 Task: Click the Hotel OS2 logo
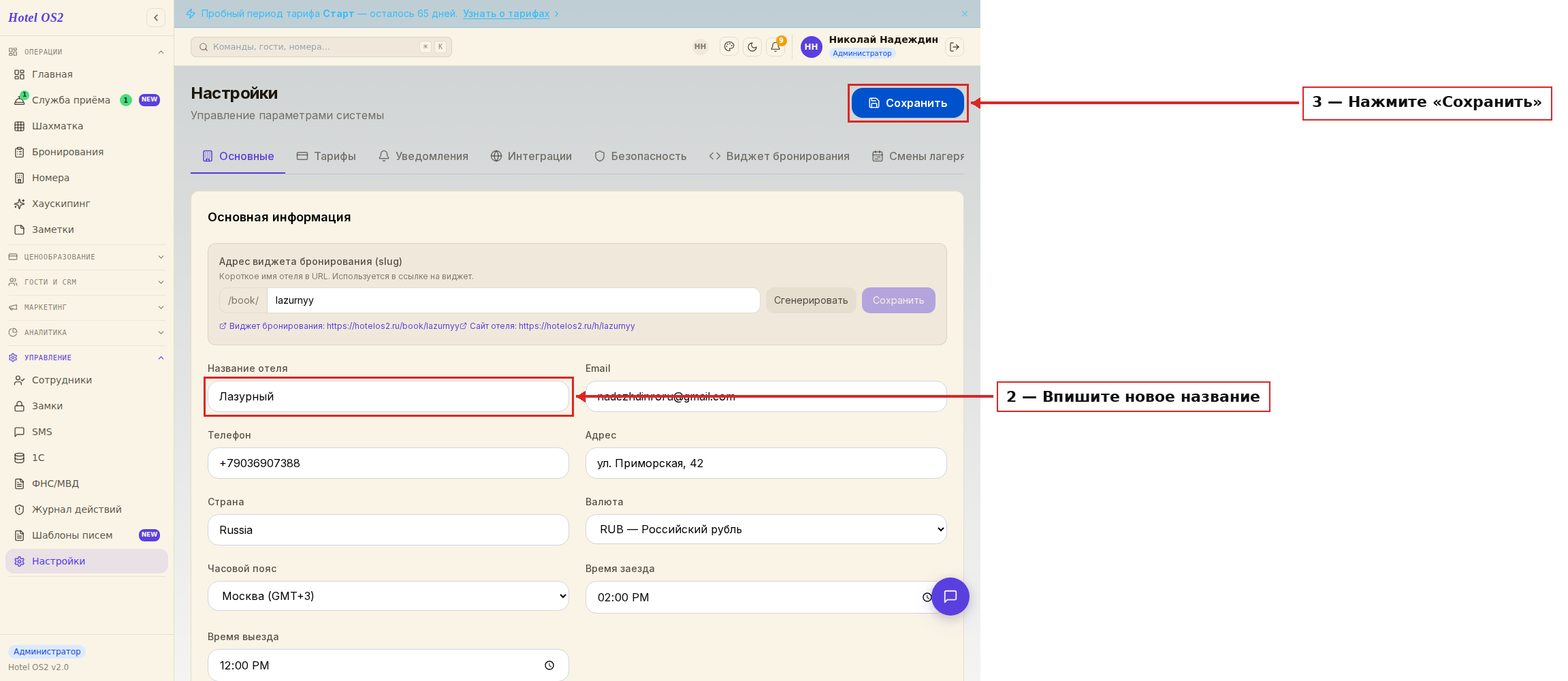point(35,18)
